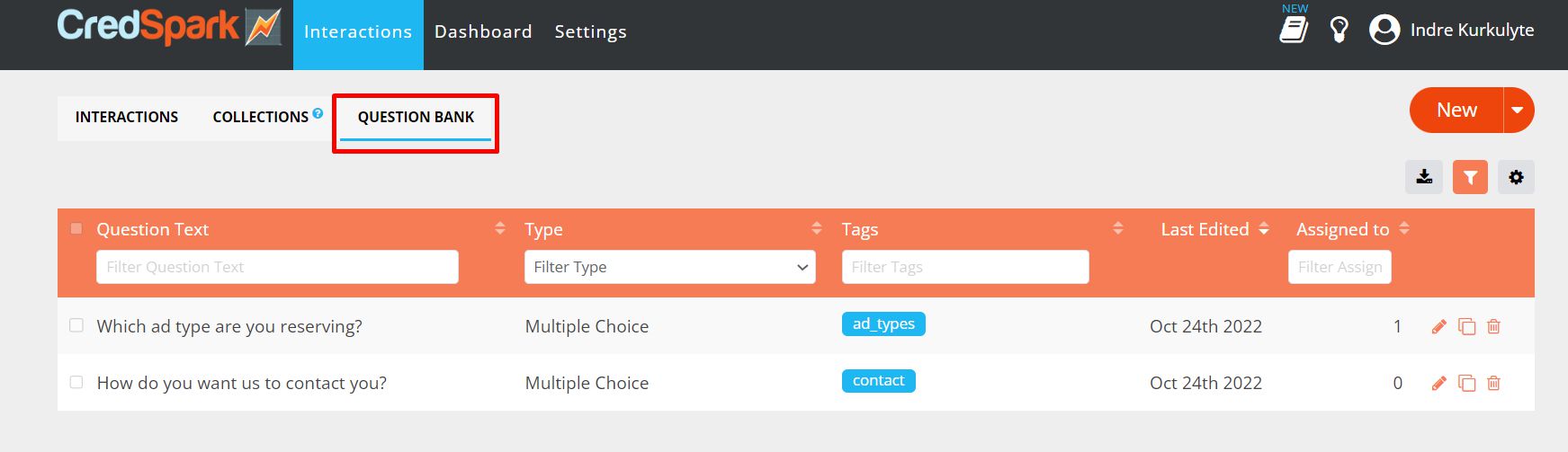
Task: Open the NEW documentation book icon
Action: (1294, 29)
